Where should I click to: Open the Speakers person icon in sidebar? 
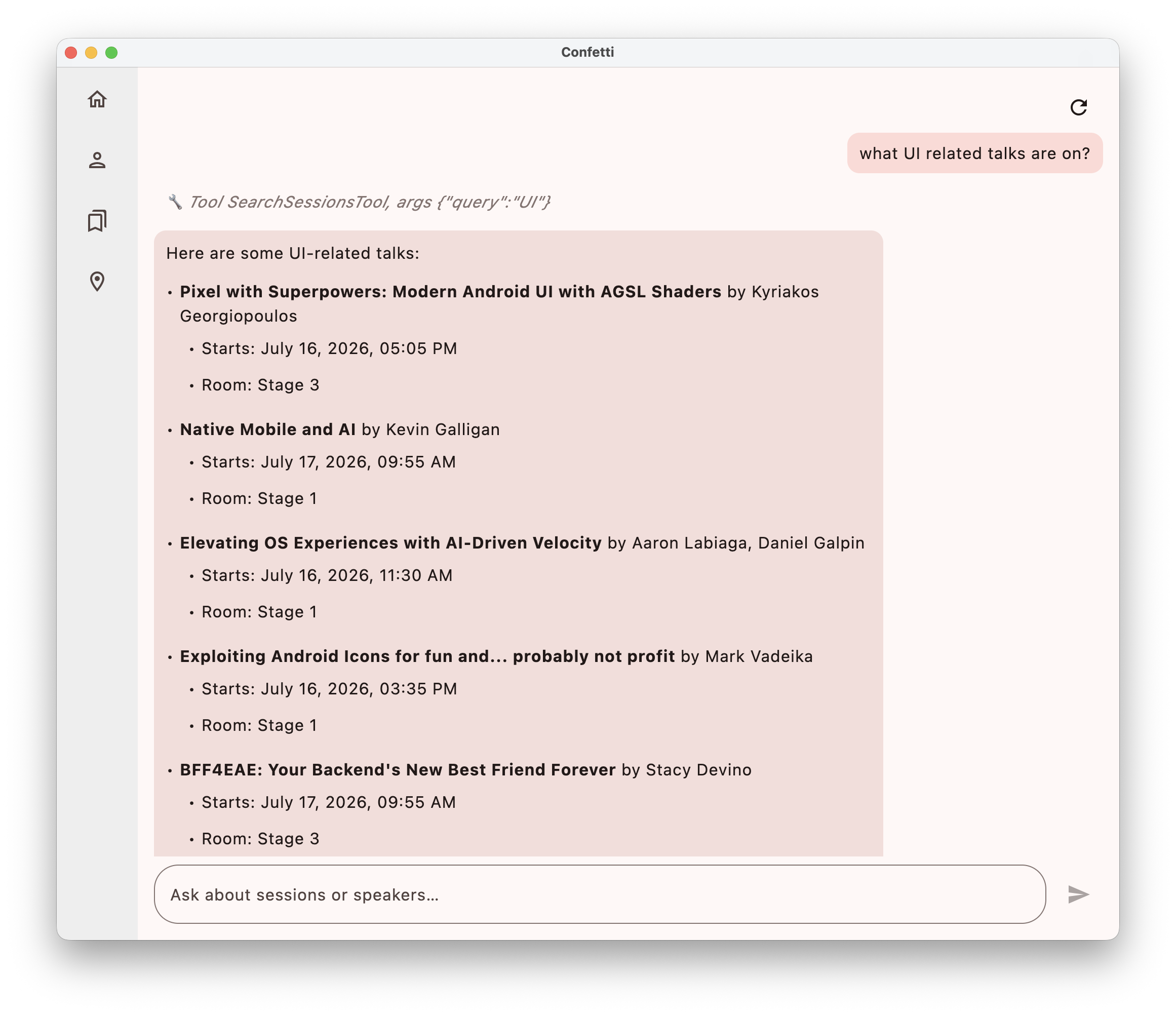click(97, 160)
